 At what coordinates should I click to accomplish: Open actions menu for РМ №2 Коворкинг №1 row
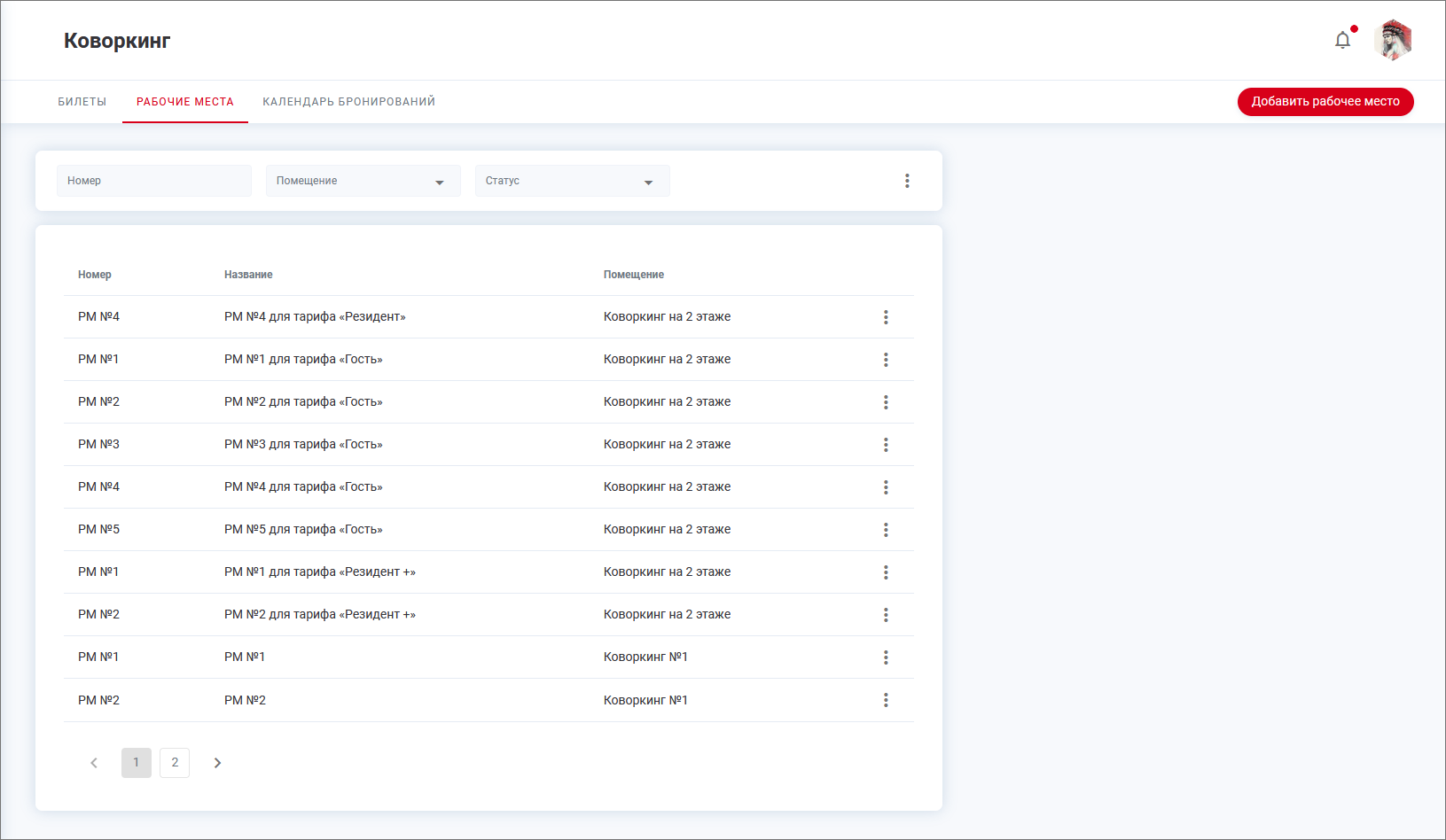(885, 700)
